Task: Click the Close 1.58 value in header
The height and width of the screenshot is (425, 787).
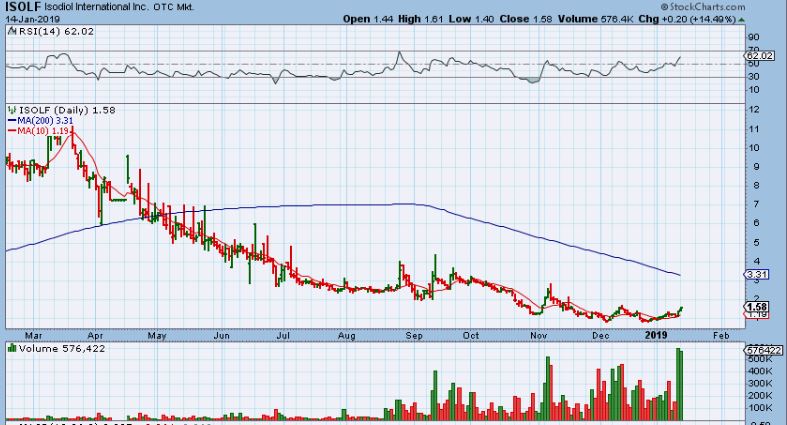Action: point(526,19)
